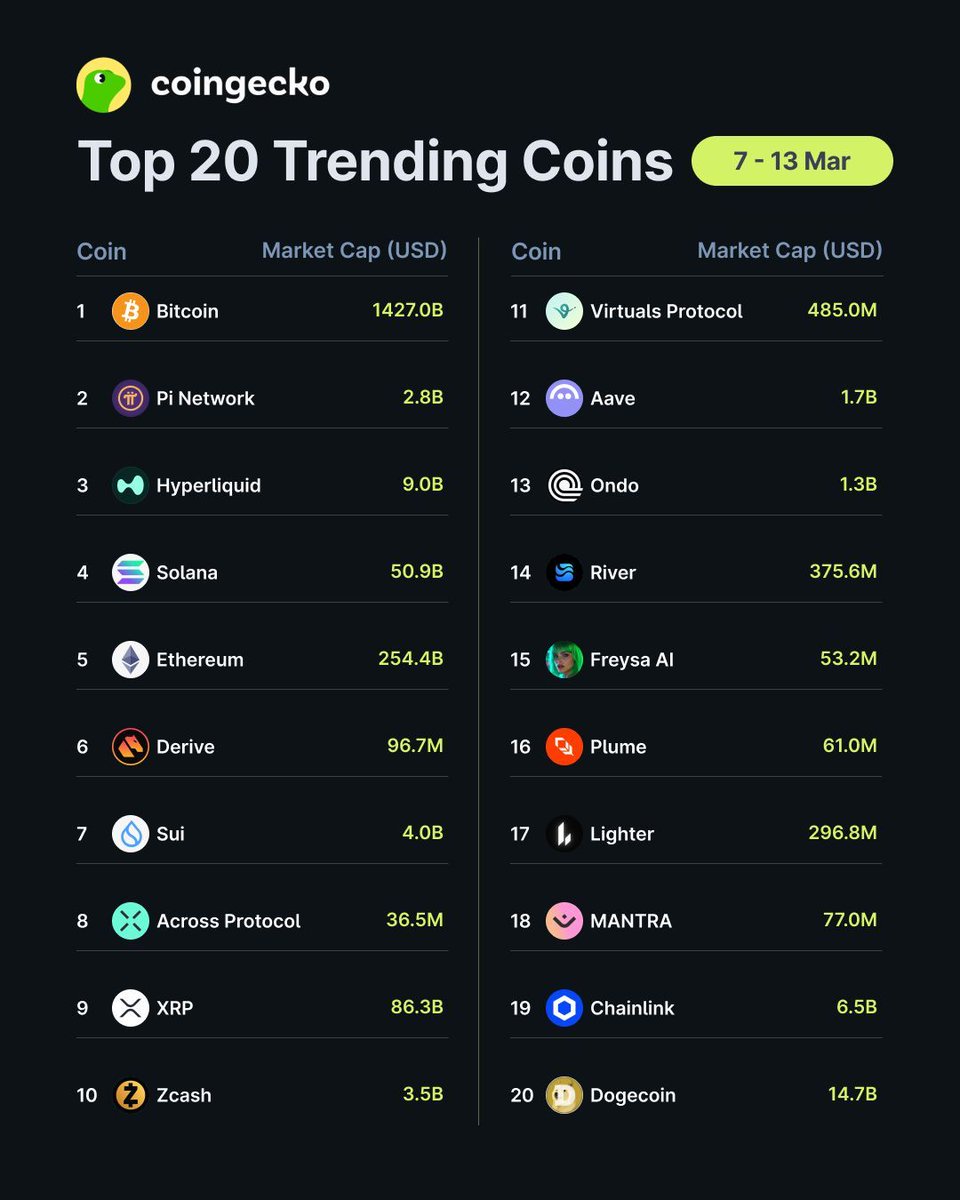Click the Ethereum diamond icon
Viewport: 960px width, 1200px height.
click(x=130, y=659)
